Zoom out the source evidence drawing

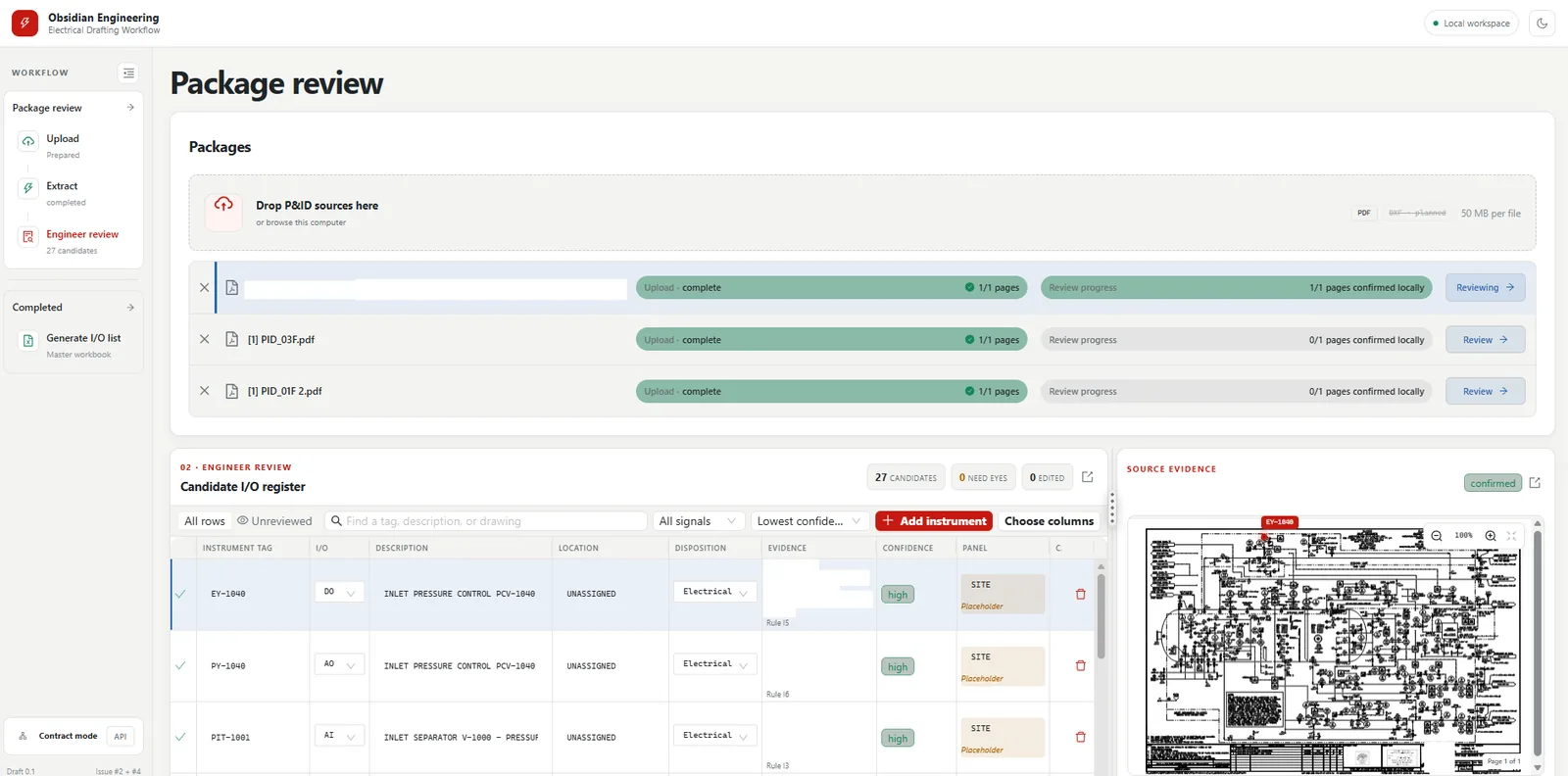1437,536
